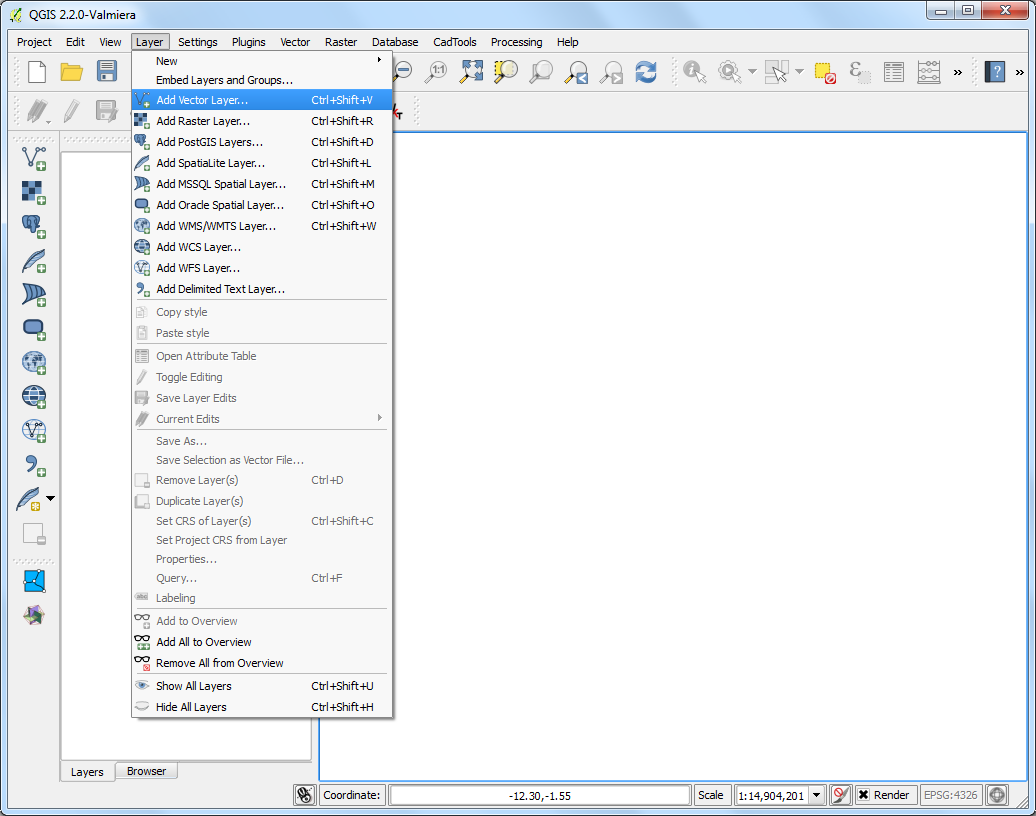Toggle the Render checkbox

pos(864,795)
